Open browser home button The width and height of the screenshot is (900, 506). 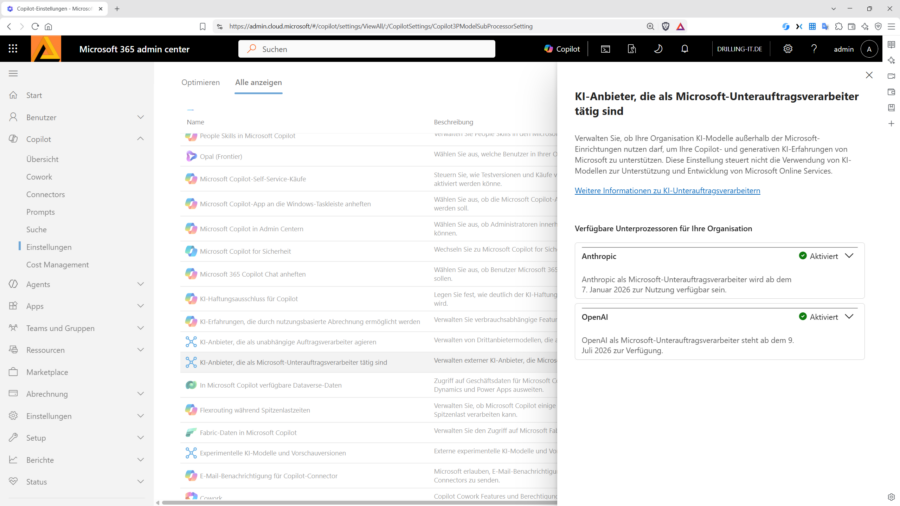[48, 26]
